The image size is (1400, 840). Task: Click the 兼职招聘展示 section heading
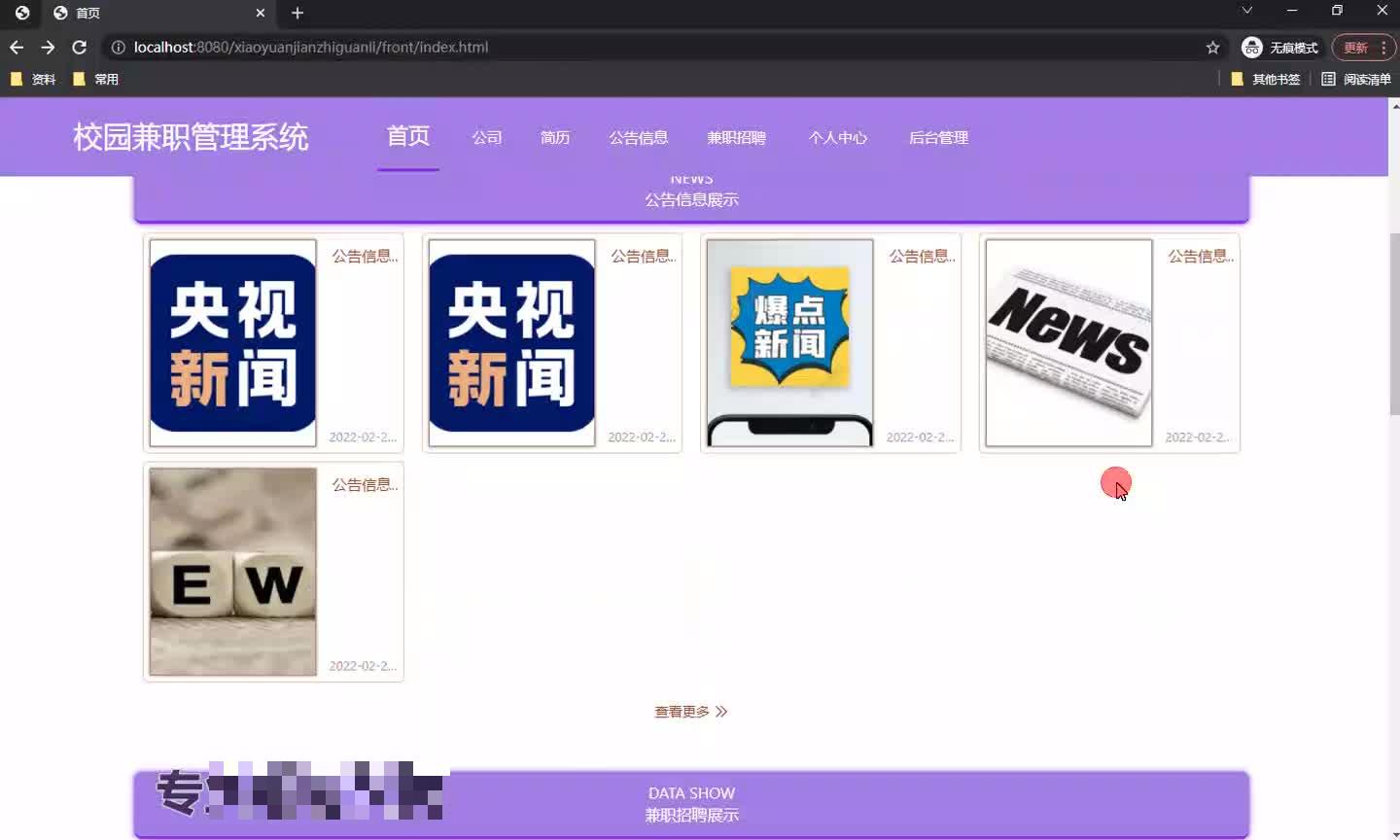coord(691,815)
